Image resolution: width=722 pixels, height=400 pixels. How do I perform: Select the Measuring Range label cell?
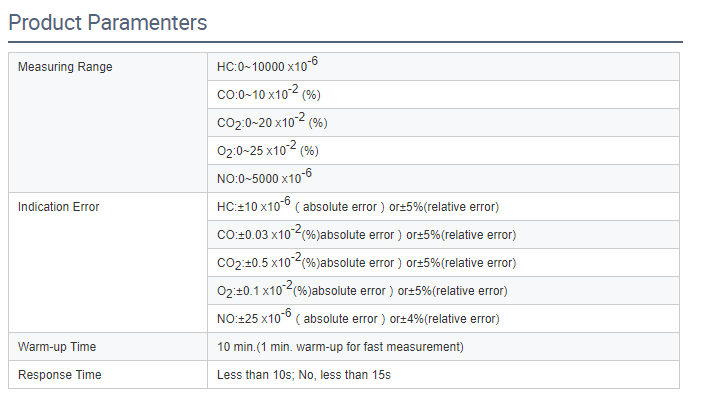[x=108, y=122]
